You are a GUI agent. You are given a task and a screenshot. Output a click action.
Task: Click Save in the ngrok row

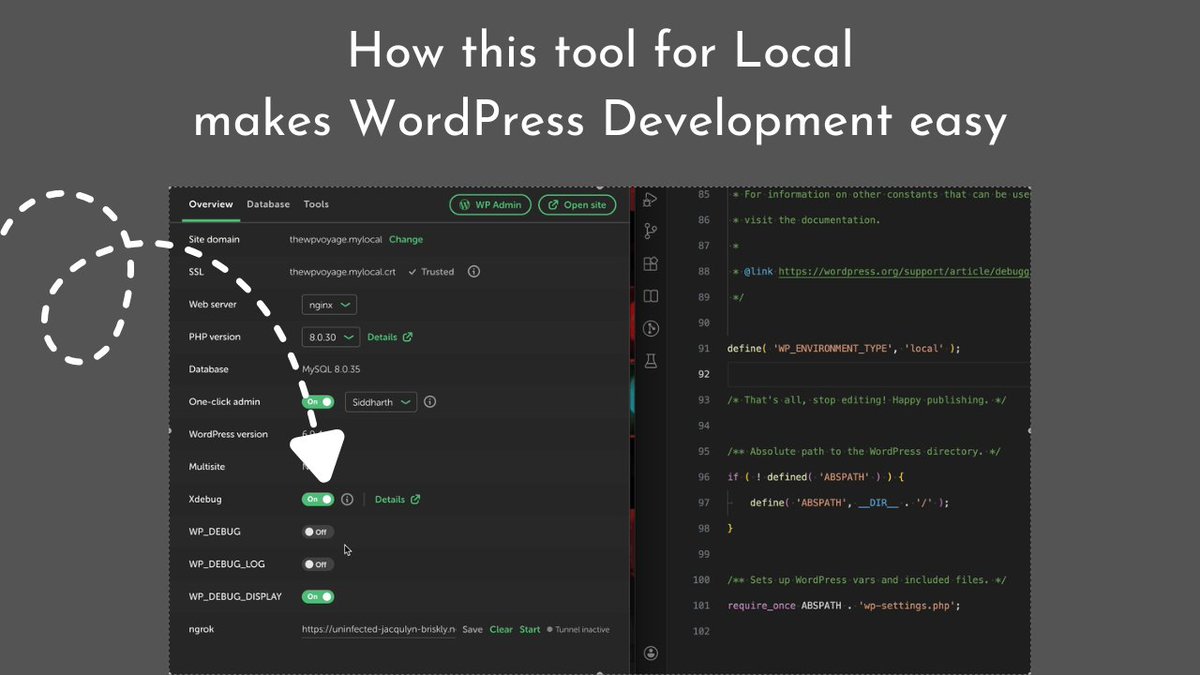(472, 629)
